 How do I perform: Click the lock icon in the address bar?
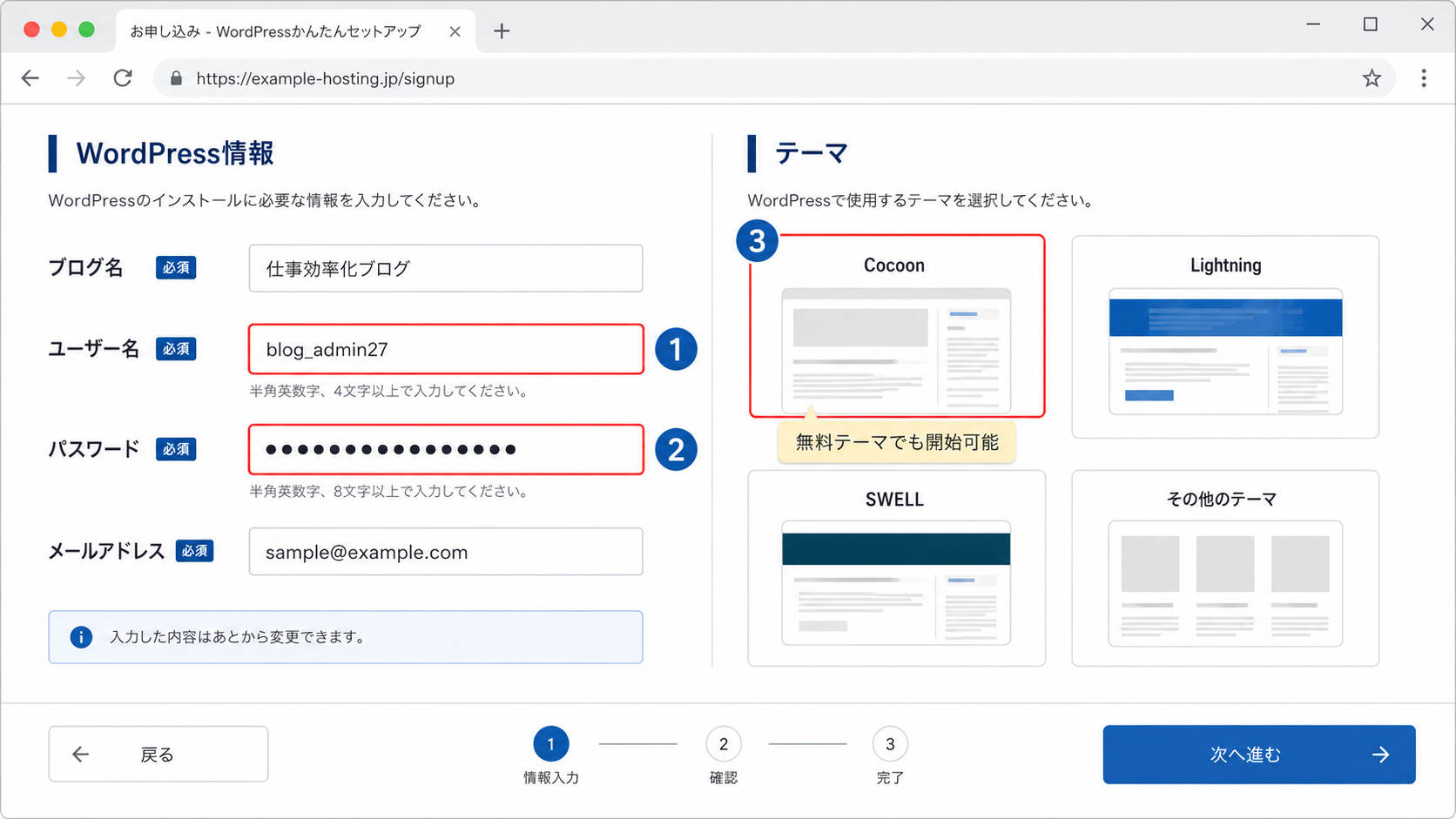click(176, 78)
